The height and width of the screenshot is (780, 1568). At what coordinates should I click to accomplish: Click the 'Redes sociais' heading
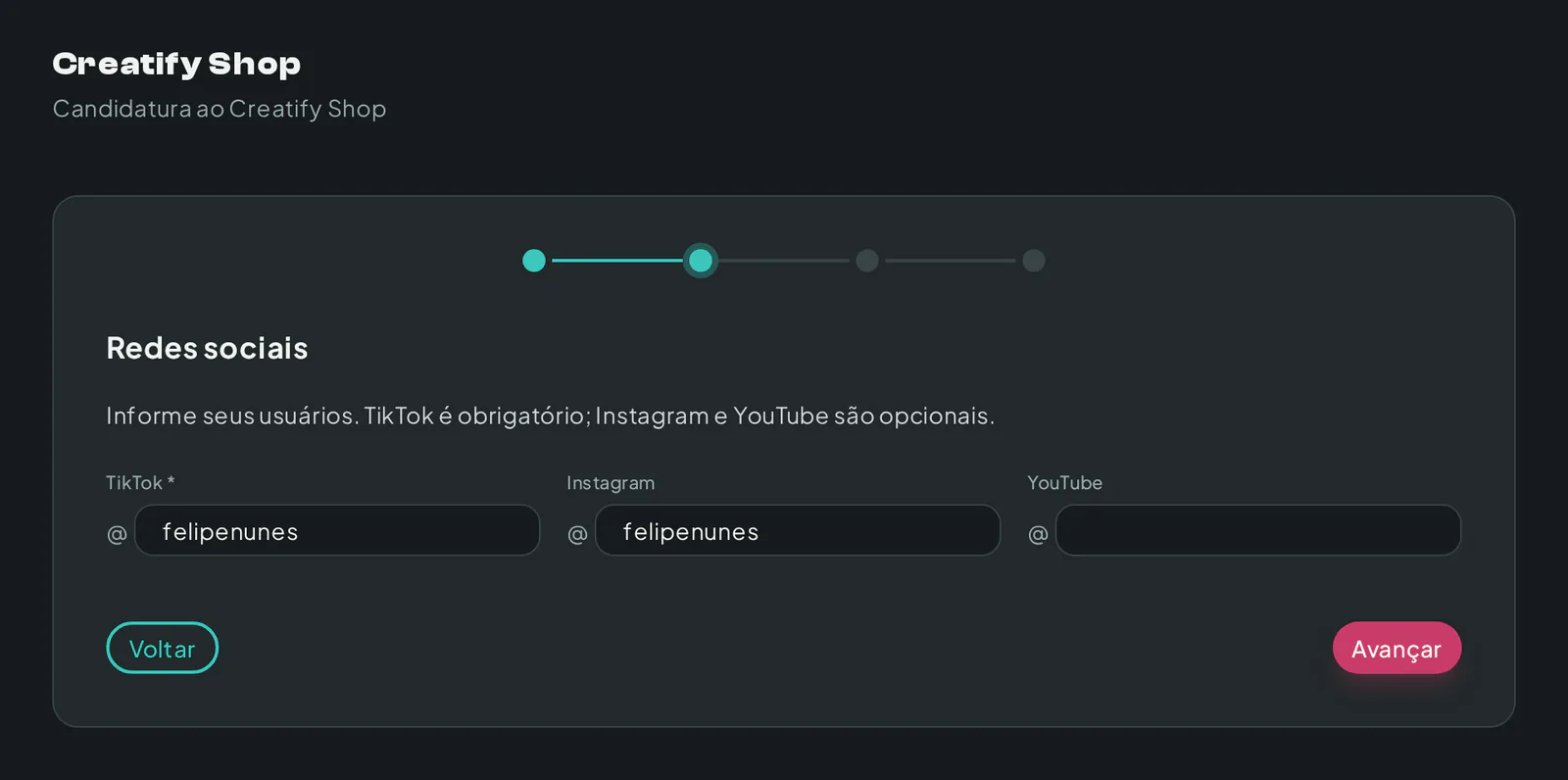click(x=207, y=348)
